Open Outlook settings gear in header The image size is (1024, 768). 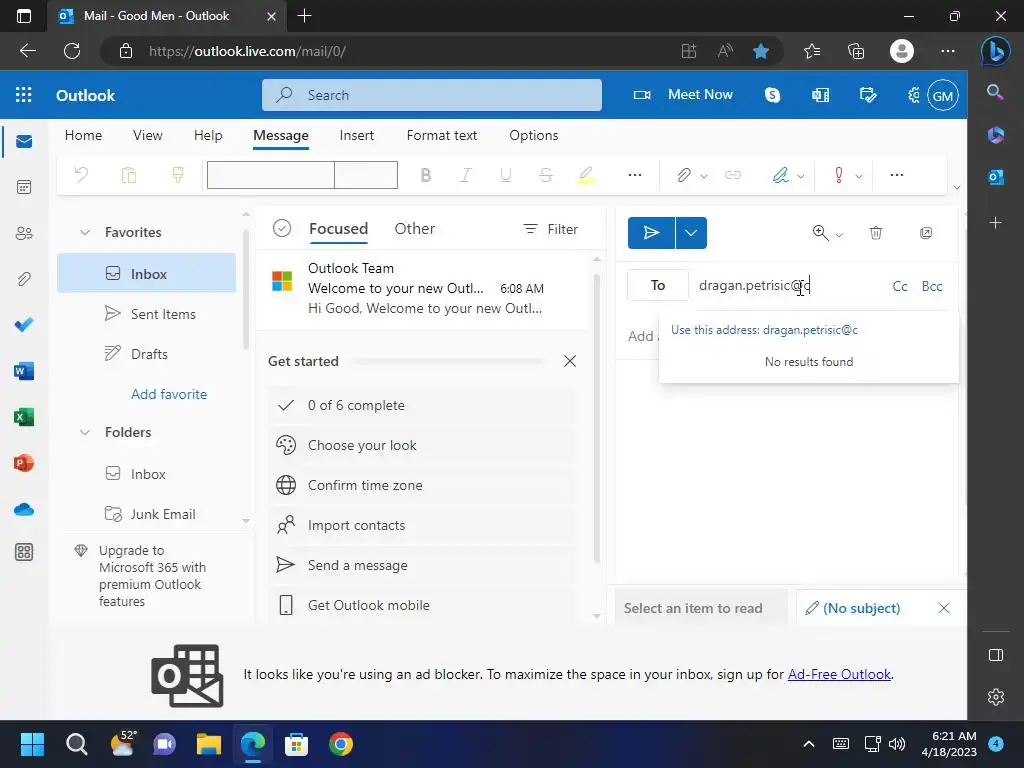[x=914, y=95]
